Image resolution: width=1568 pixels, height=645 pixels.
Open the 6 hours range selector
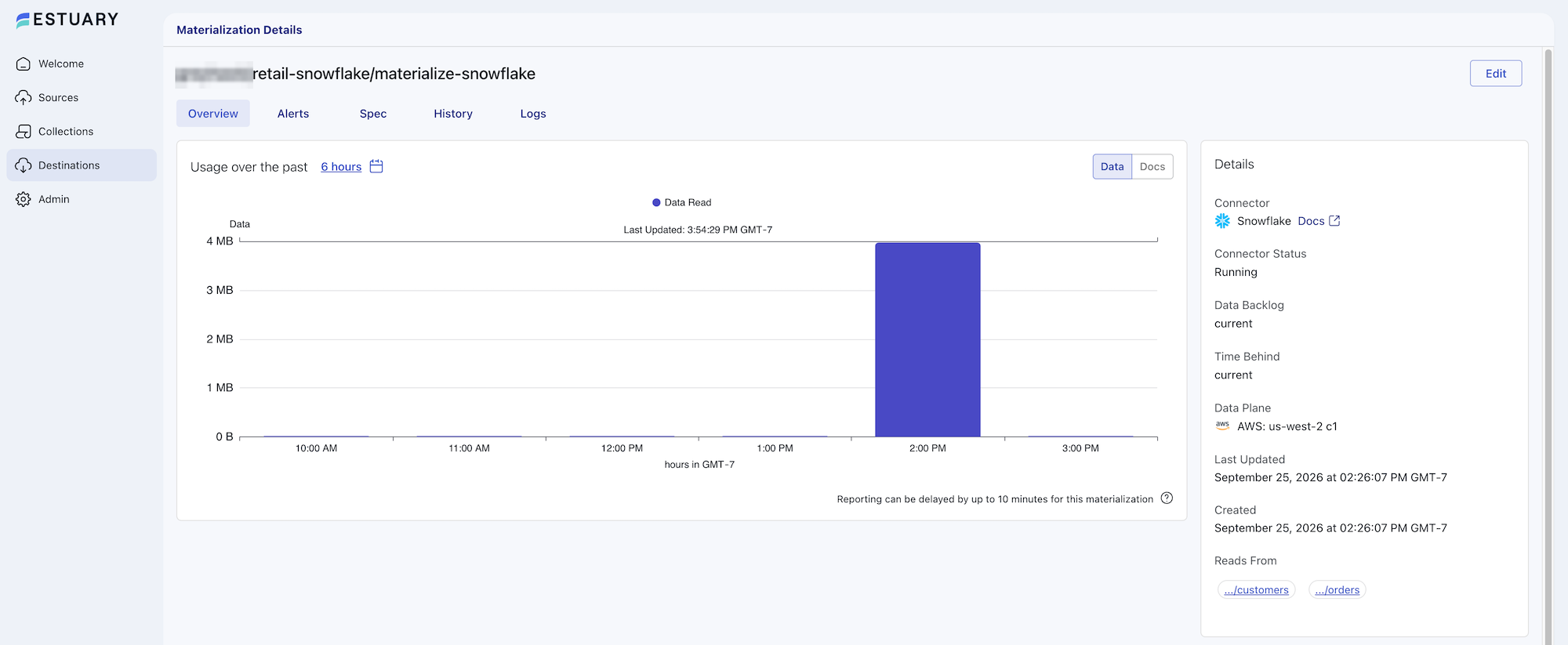click(x=341, y=167)
